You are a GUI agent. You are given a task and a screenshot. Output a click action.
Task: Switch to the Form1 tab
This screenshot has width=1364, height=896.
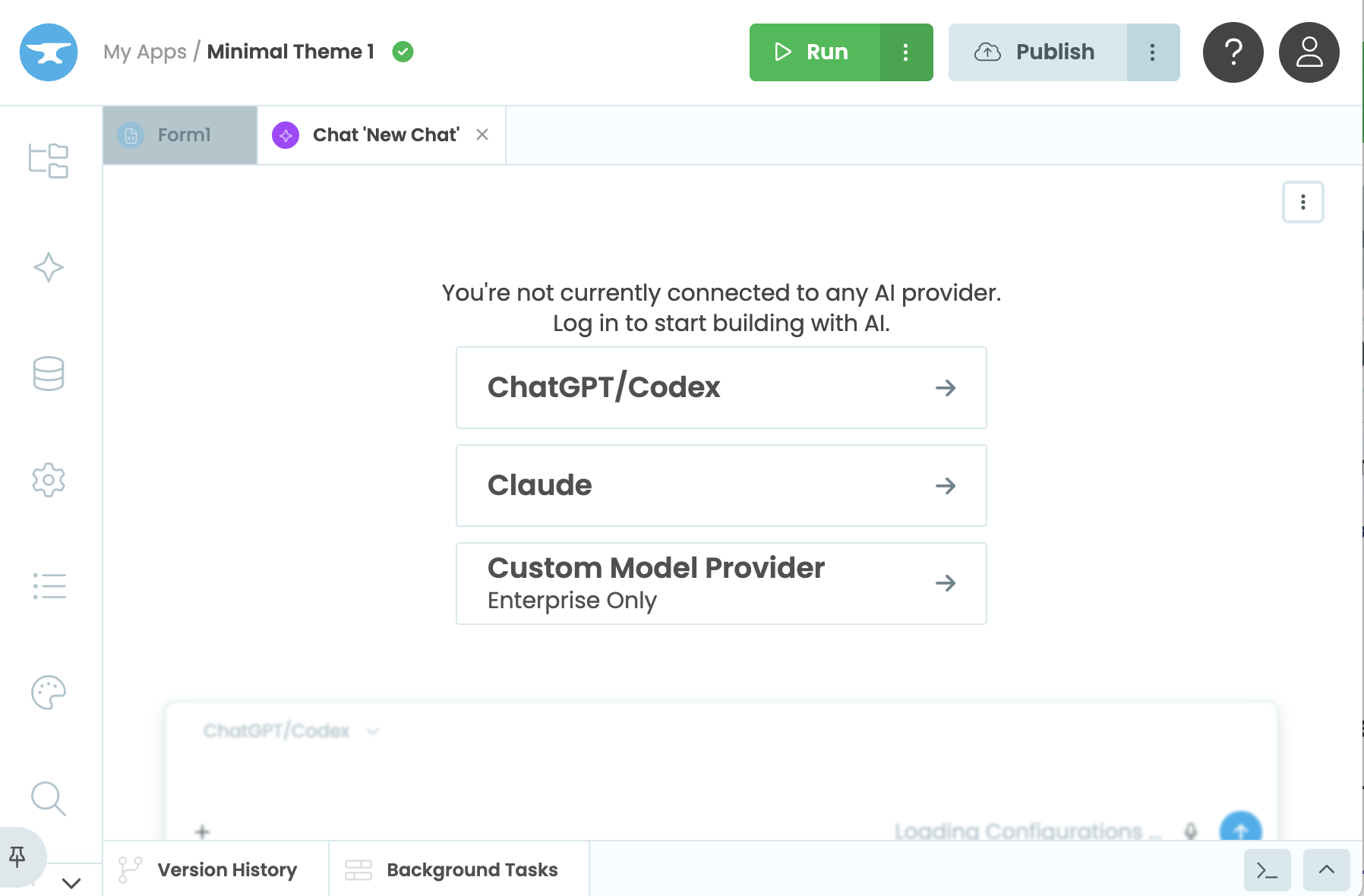pos(180,135)
